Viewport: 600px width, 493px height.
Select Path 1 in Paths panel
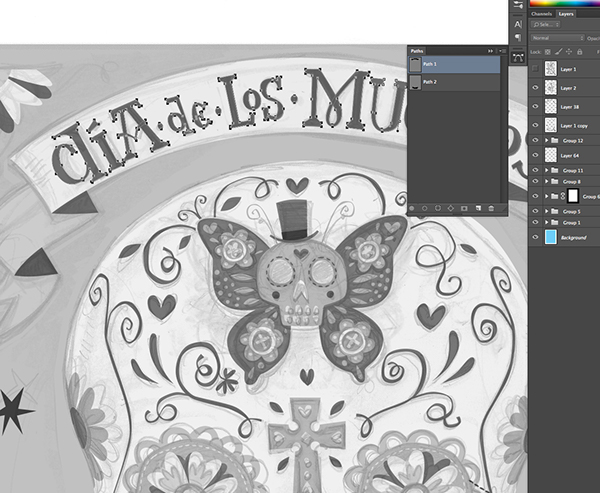tap(454, 64)
